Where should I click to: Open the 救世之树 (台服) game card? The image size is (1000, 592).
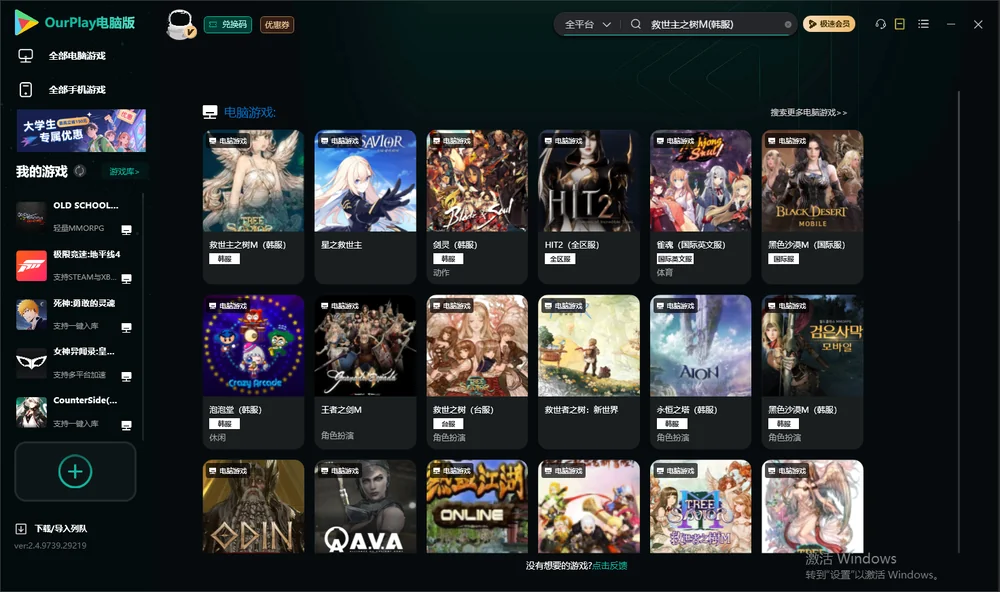477,372
